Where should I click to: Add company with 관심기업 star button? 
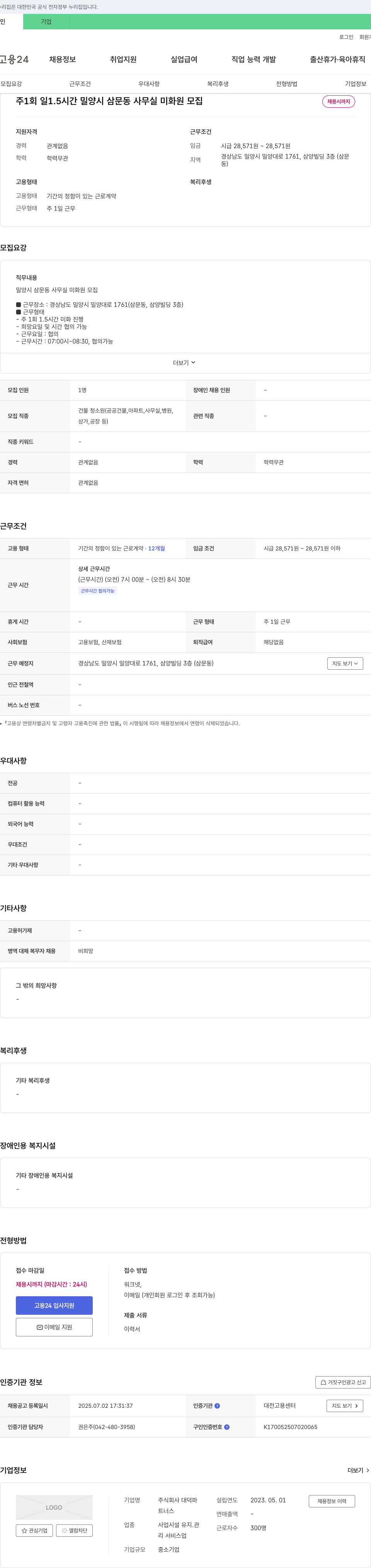(34, 1530)
